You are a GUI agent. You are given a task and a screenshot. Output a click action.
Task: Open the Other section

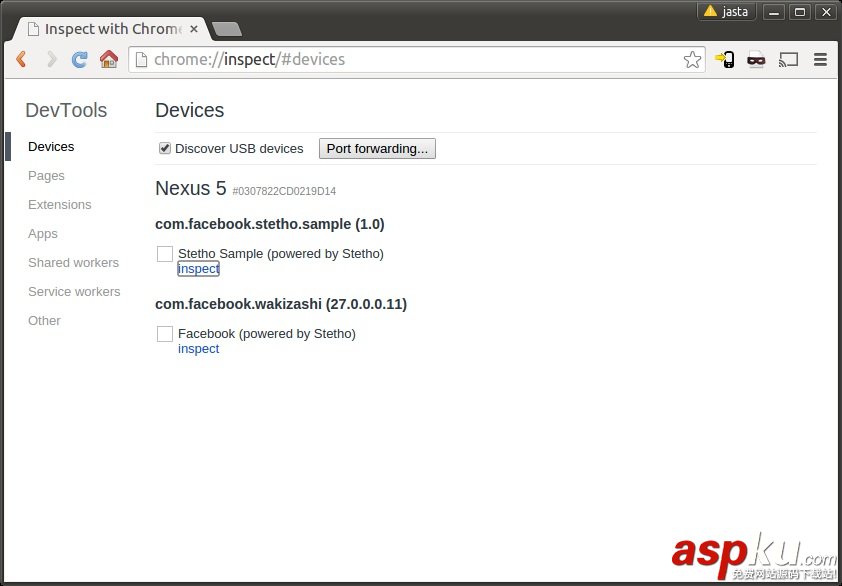pos(44,321)
